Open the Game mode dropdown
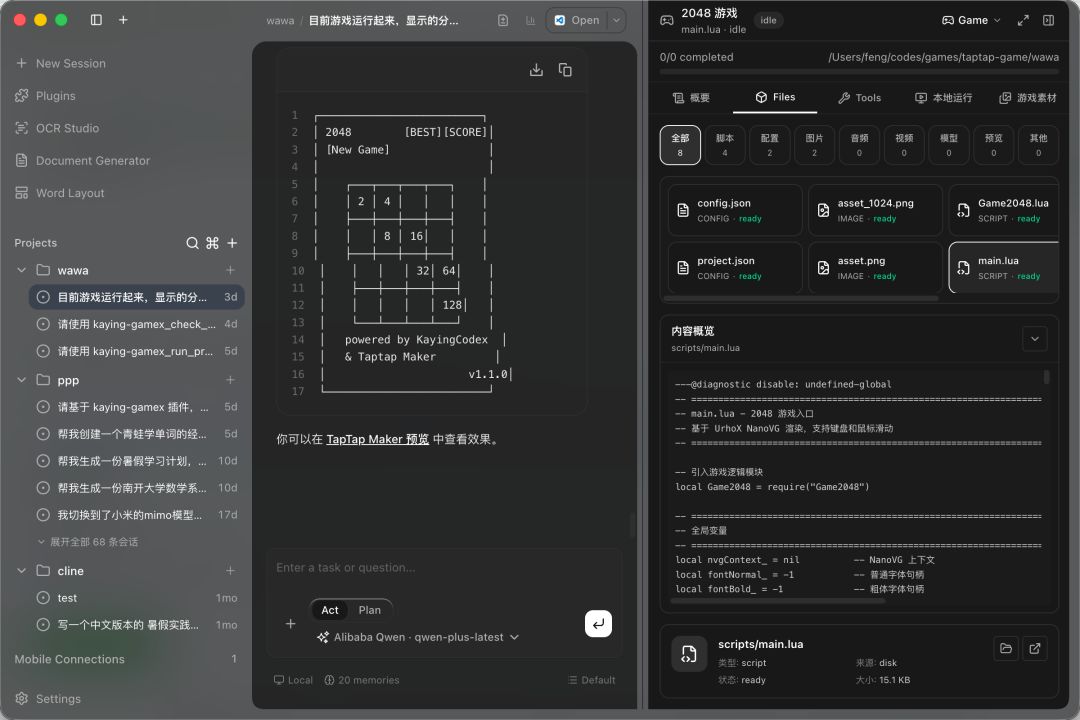 [x=971, y=21]
